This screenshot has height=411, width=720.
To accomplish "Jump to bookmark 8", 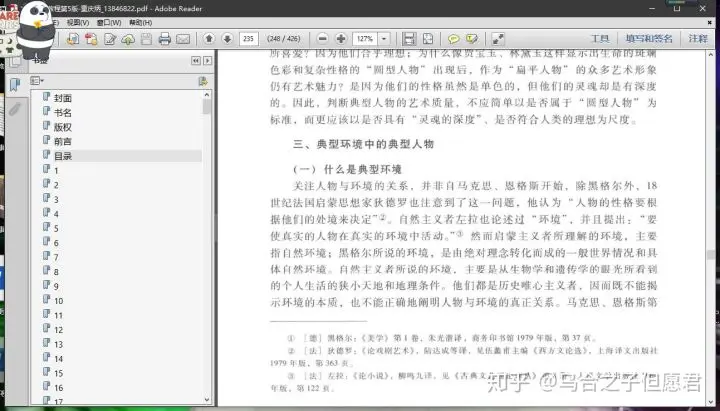I will tap(56, 272).
